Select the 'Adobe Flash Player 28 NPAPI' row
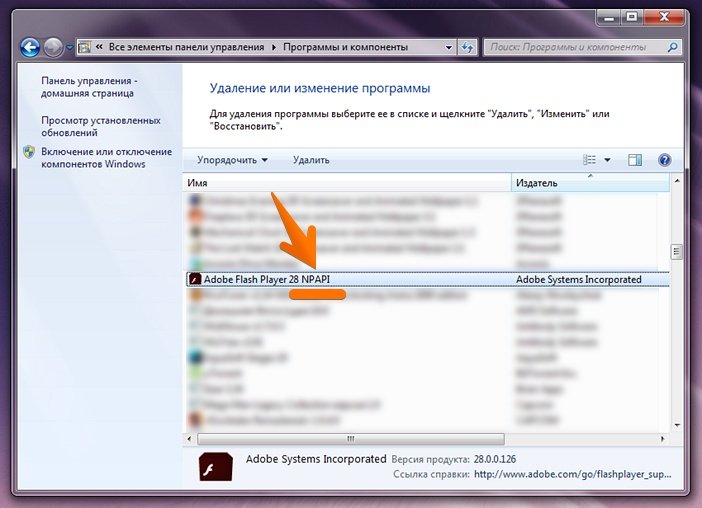This screenshot has width=702, height=508. (428, 279)
